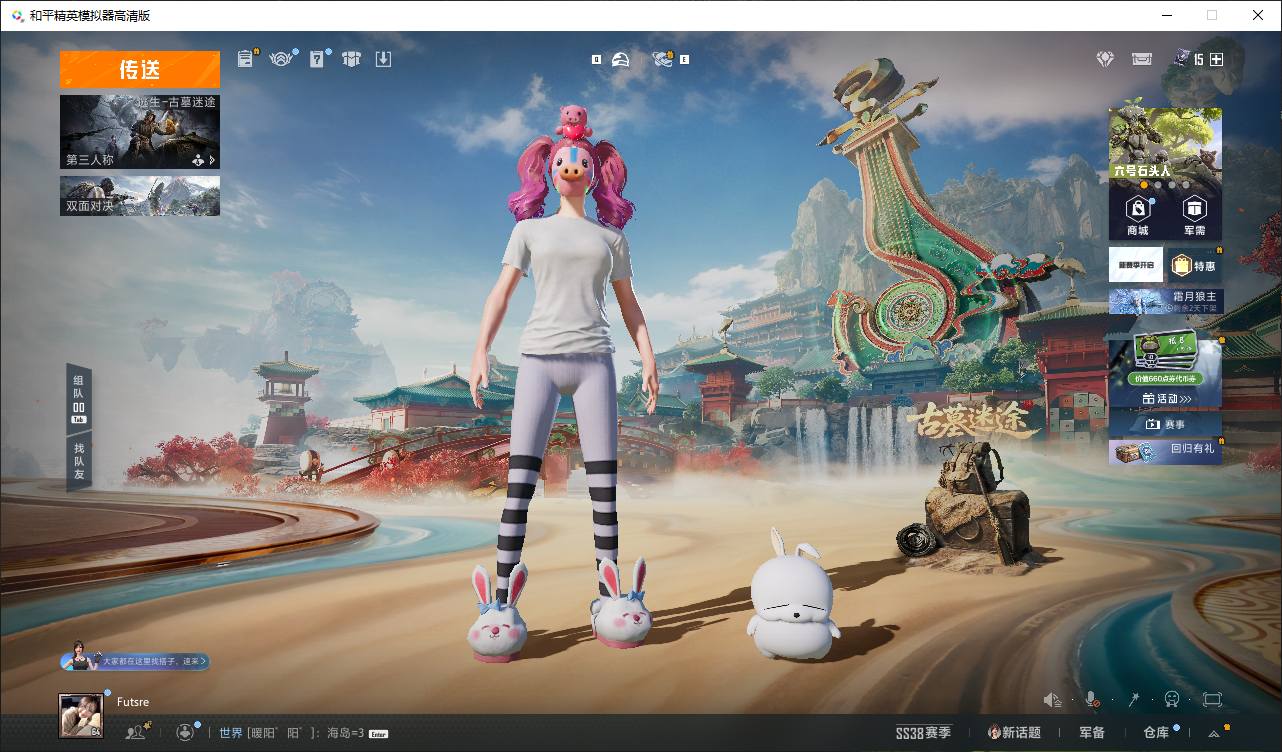This screenshot has height=752, width=1282.
Task: Open the diamond icon at top right
Action: click(1105, 59)
